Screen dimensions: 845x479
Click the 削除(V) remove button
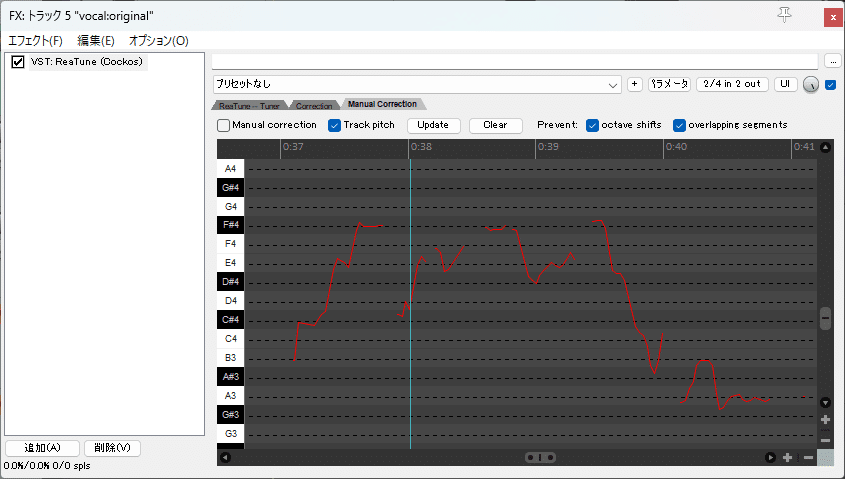tap(112, 448)
